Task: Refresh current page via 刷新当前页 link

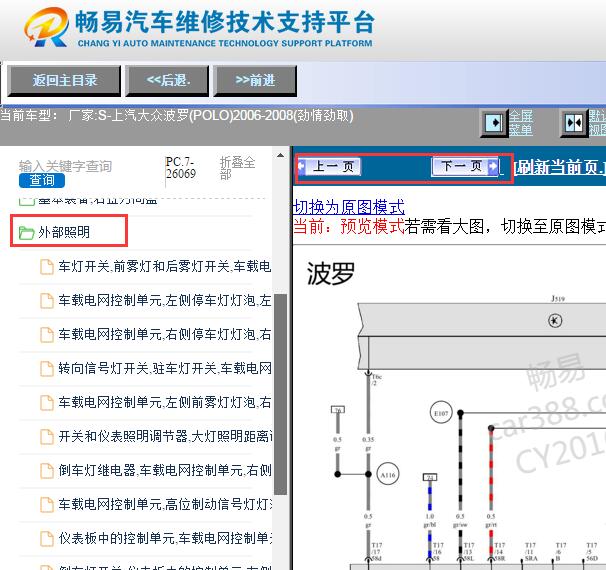Action: (x=559, y=167)
